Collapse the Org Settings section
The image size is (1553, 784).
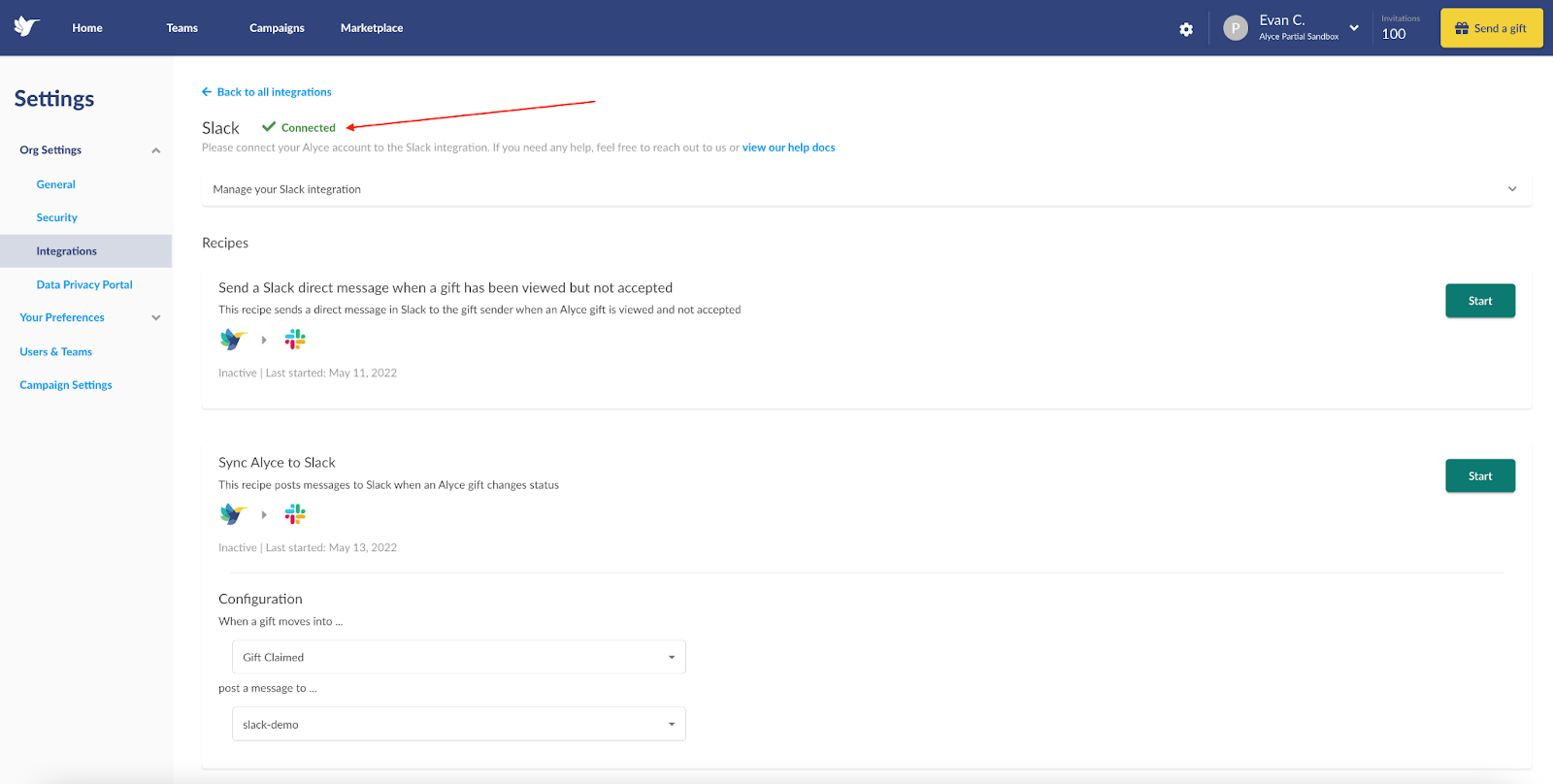point(155,150)
